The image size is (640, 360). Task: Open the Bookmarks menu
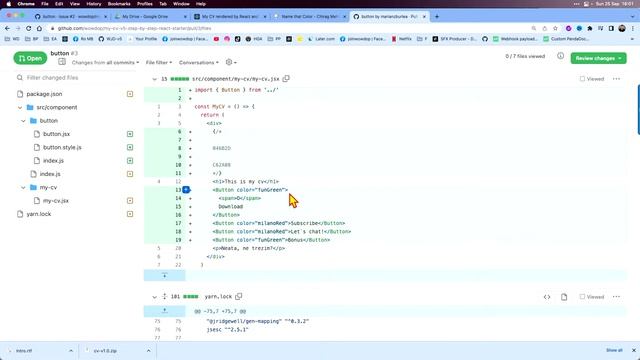(x=119, y=4)
